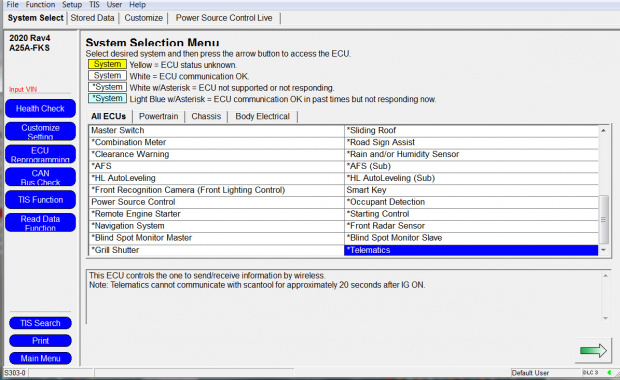Open ECU Reprogramming
This screenshot has height=380, width=620.
pyautogui.click(x=40, y=154)
